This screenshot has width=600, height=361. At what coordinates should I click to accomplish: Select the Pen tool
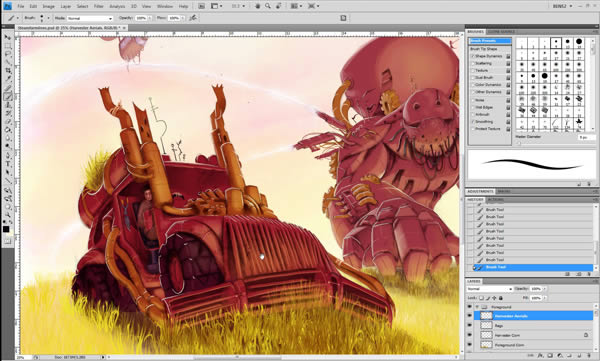click(7, 156)
